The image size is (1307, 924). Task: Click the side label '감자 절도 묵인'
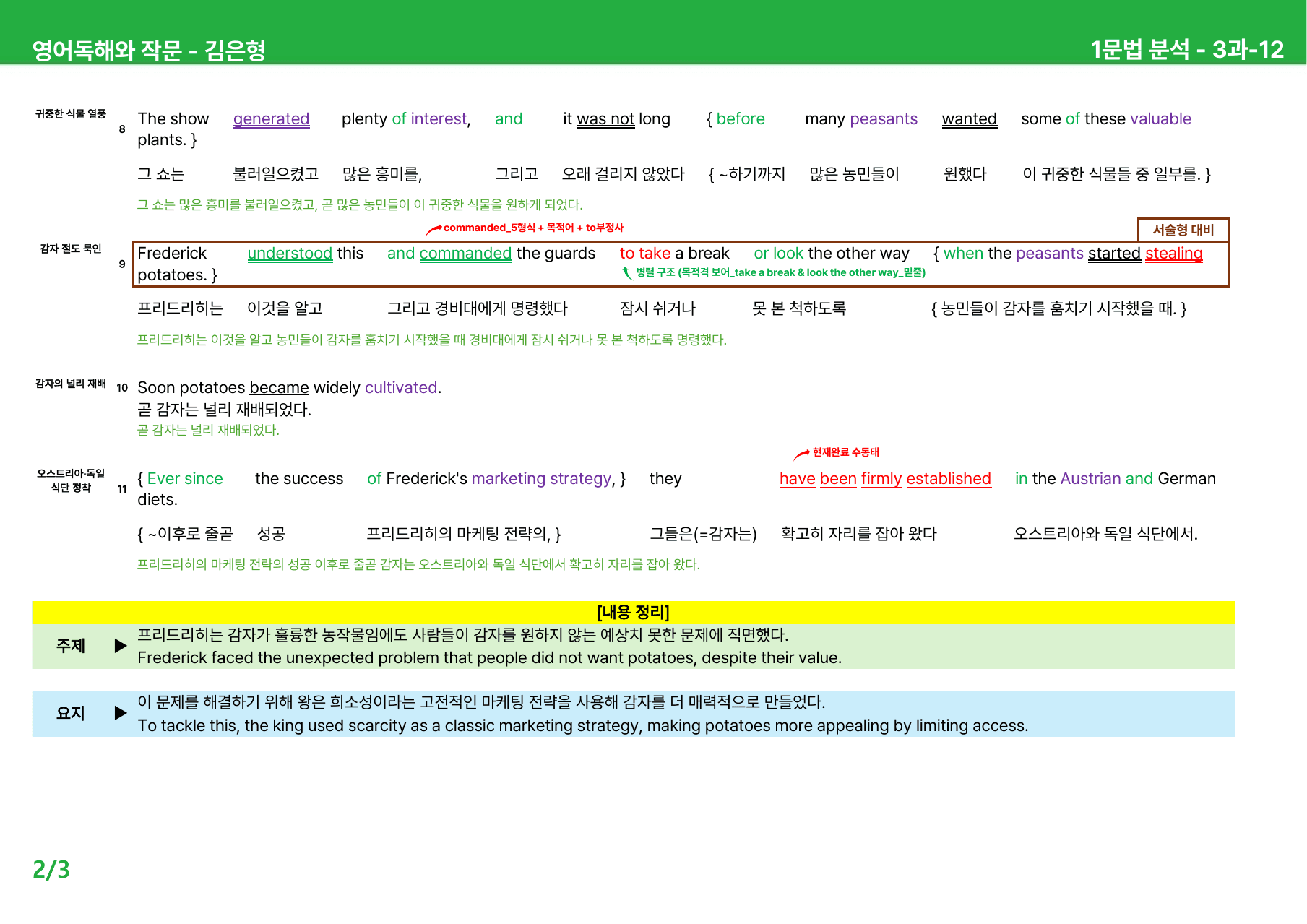(71, 249)
